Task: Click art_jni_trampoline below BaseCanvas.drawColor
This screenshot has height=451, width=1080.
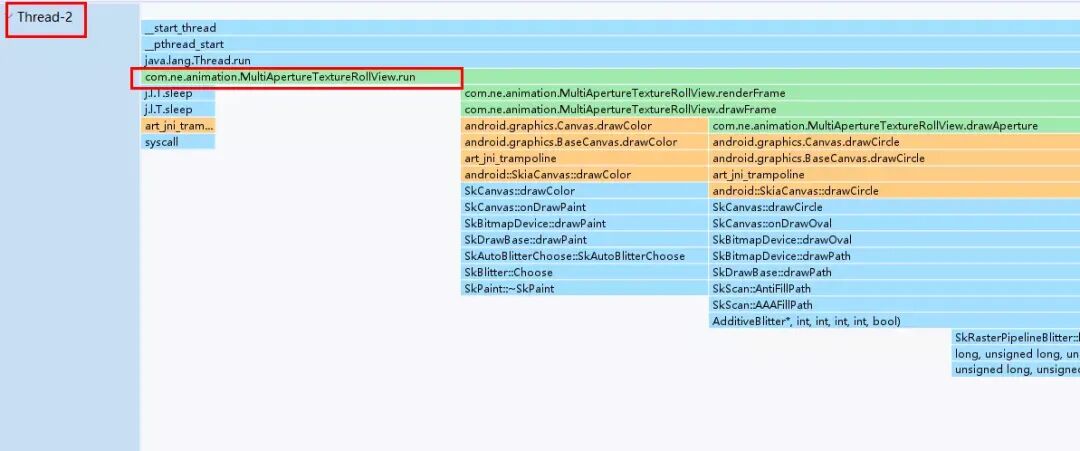Action: click(x=584, y=158)
